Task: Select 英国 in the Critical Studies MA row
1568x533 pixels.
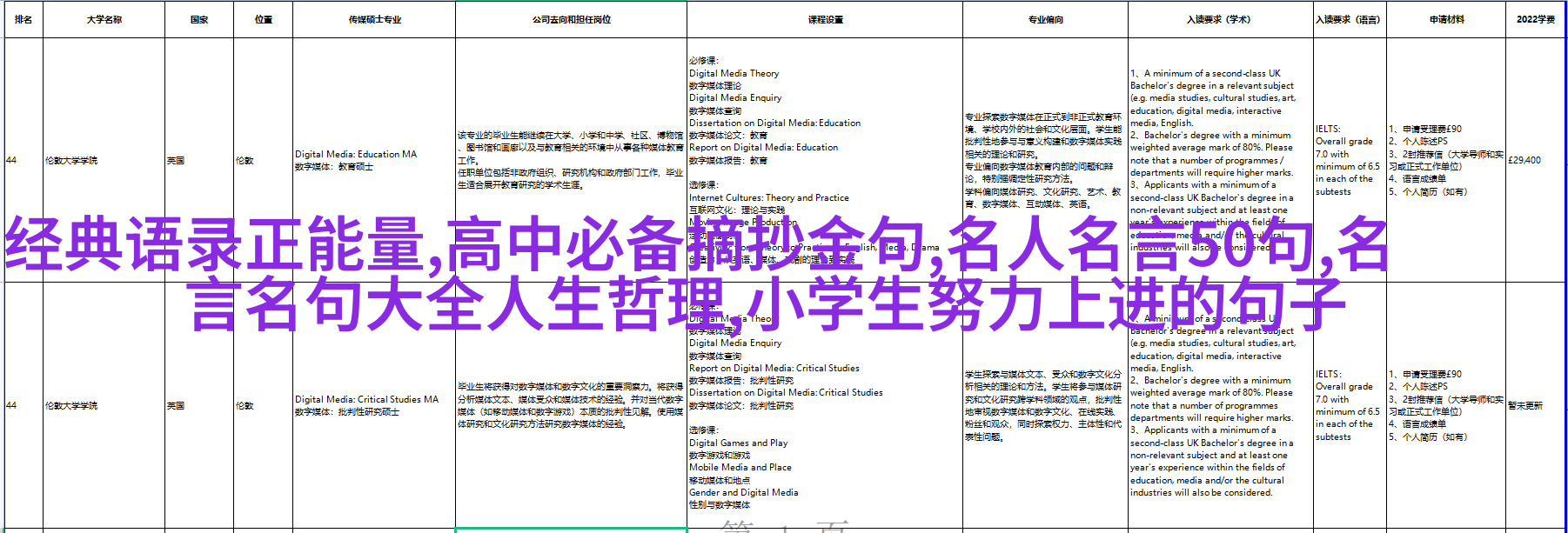Action: (x=199, y=405)
